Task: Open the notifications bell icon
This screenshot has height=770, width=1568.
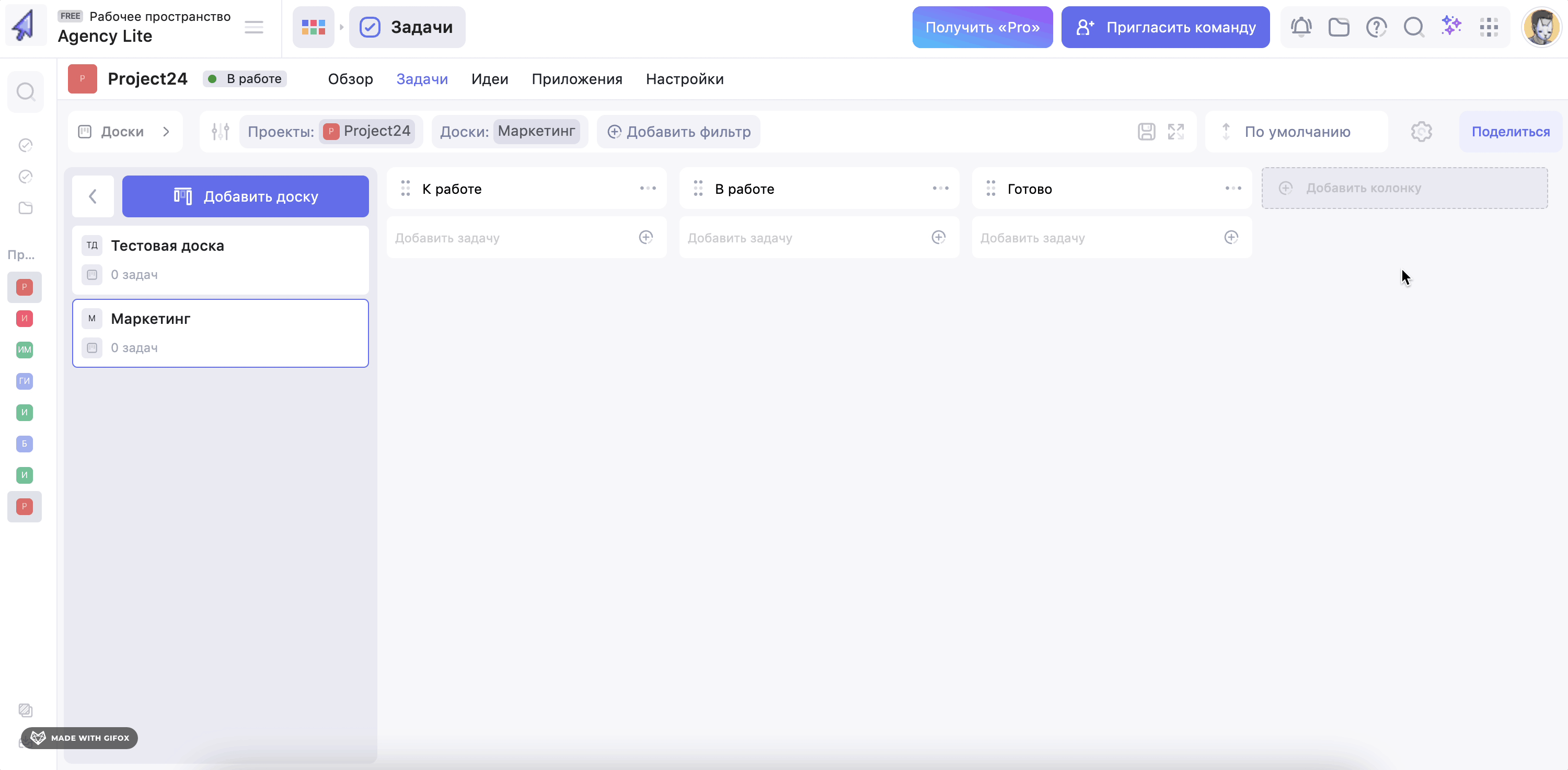Action: 1301,27
